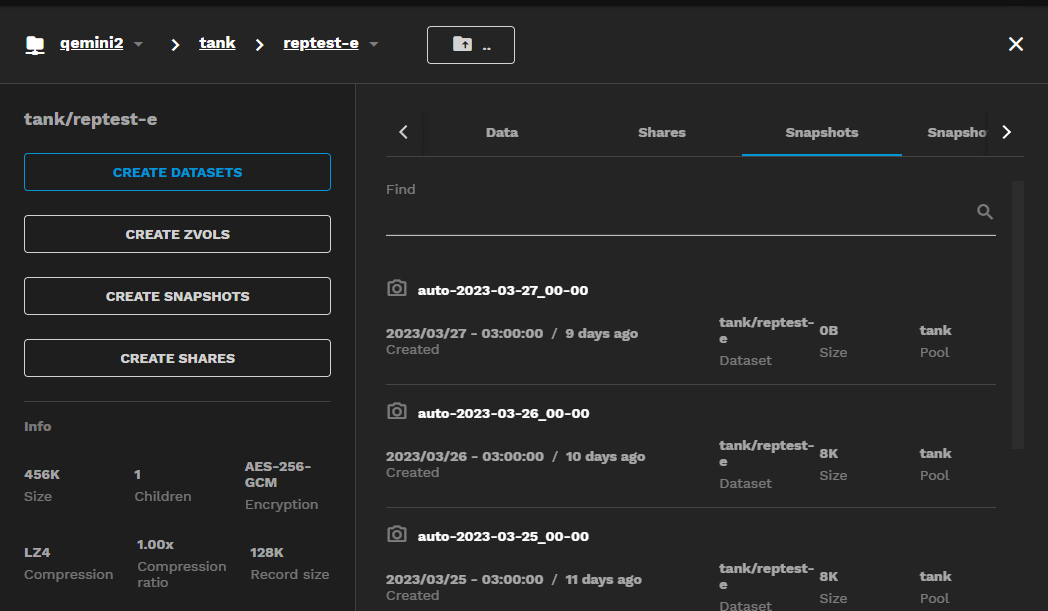
Task: Switch to the Shares tab
Action: [x=661, y=132]
